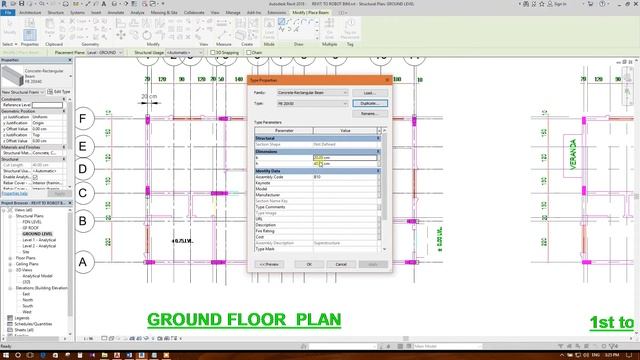The height and width of the screenshot is (360, 640).
Task: Enable the 3D Snapping checkbox
Action: point(213,53)
